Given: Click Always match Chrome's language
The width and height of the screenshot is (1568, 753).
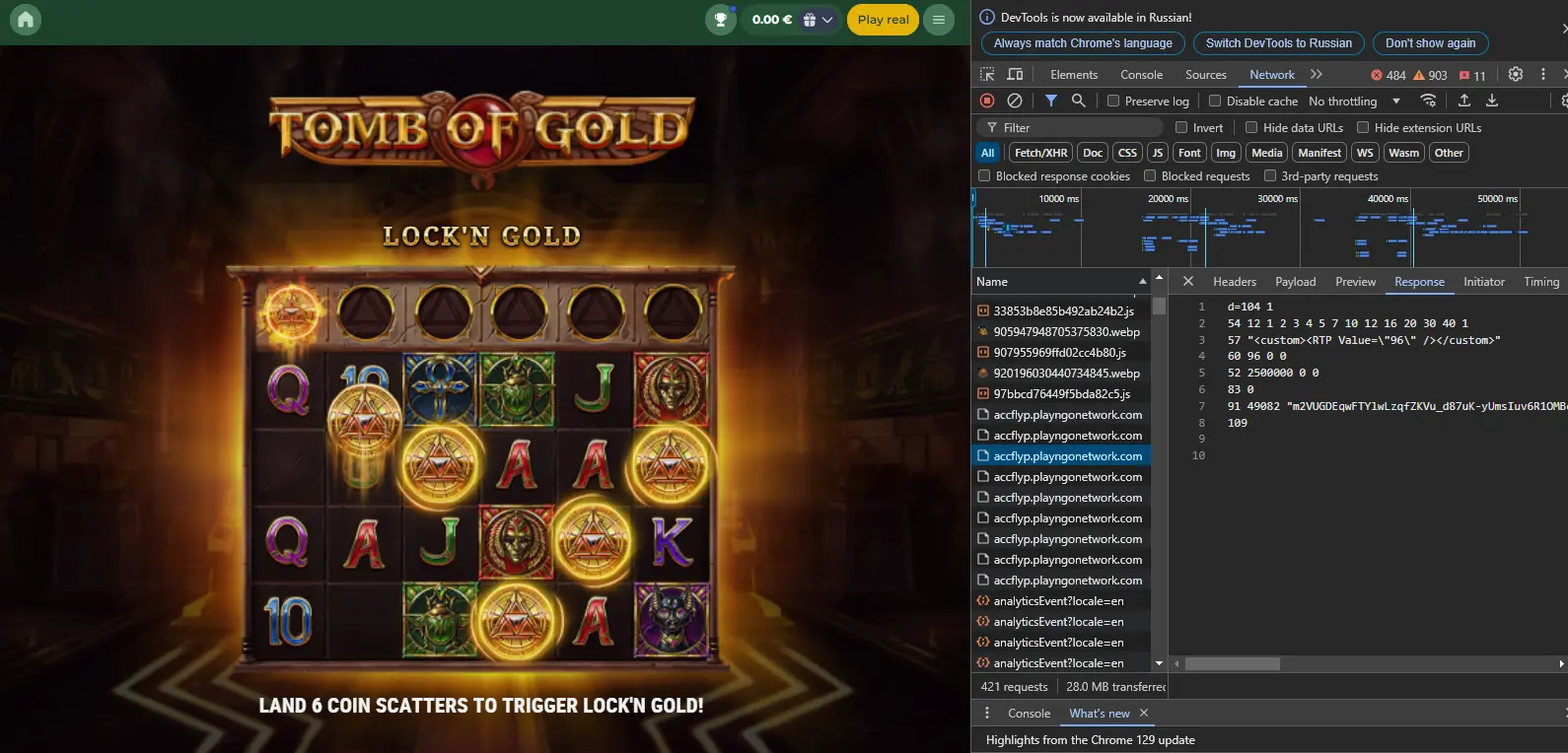Looking at the screenshot, I should coord(1083,43).
